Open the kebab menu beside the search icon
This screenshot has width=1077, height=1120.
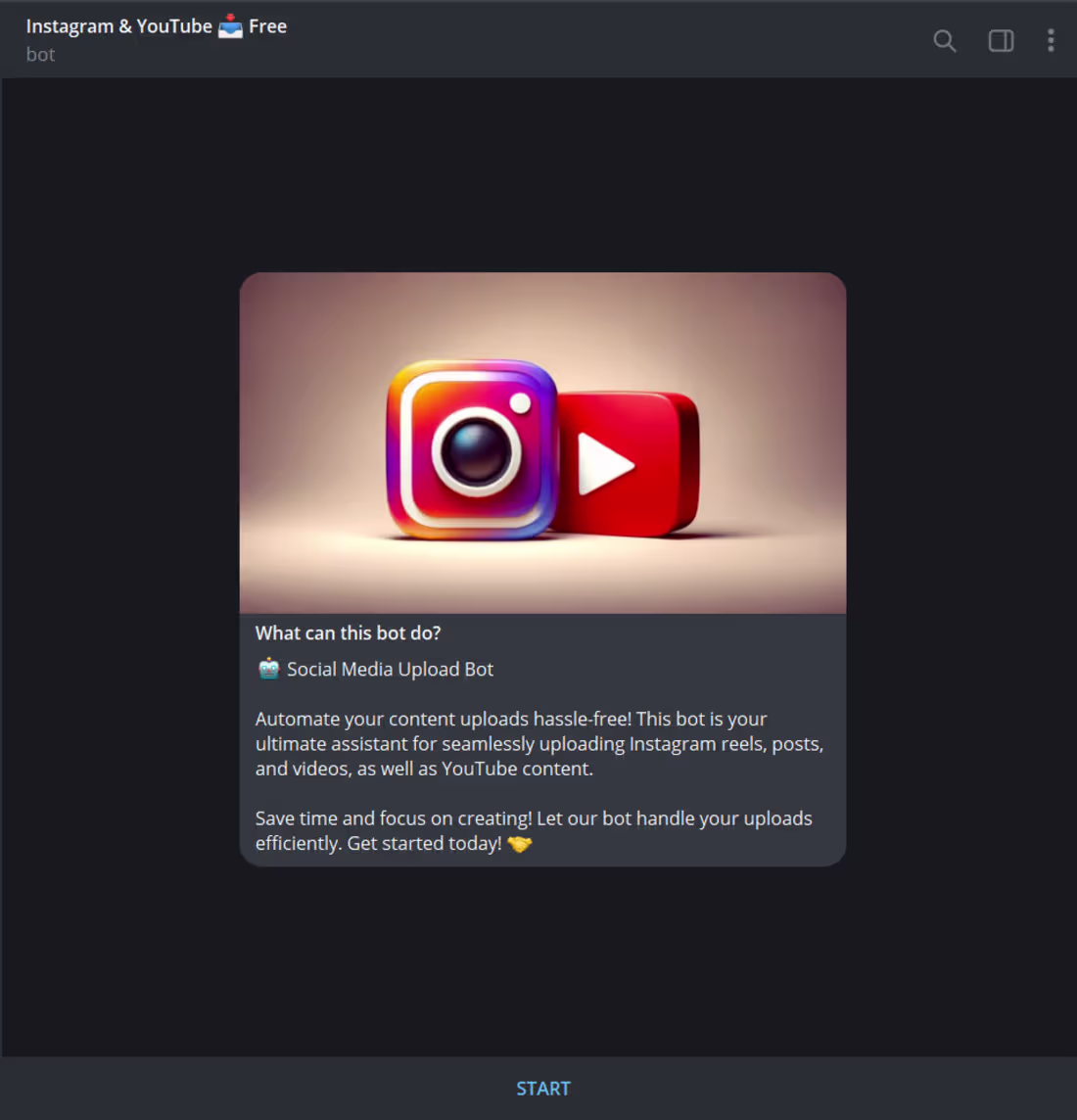coord(1051,41)
